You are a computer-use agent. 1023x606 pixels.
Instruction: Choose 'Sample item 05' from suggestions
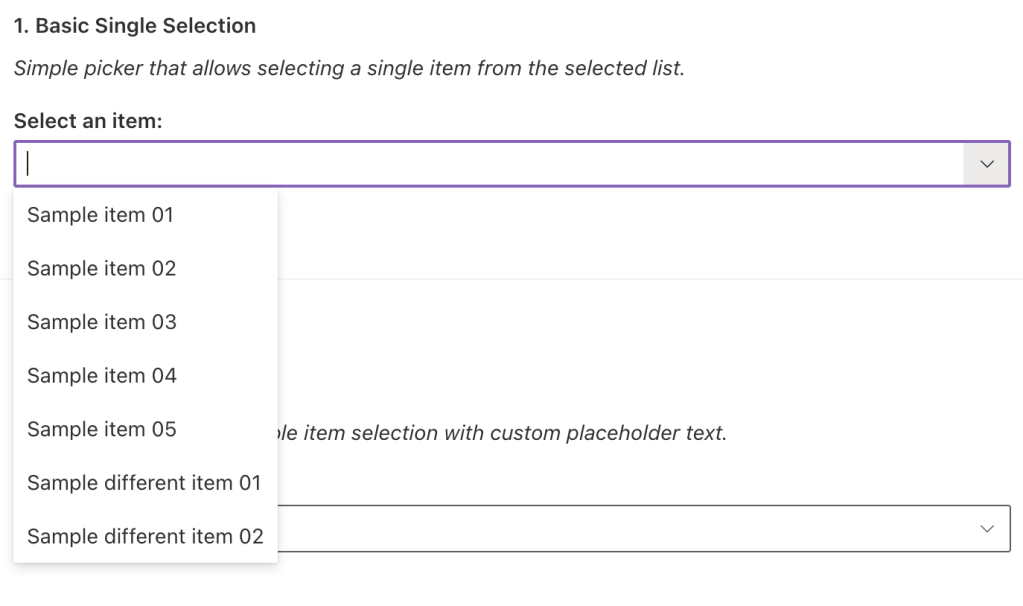point(101,429)
